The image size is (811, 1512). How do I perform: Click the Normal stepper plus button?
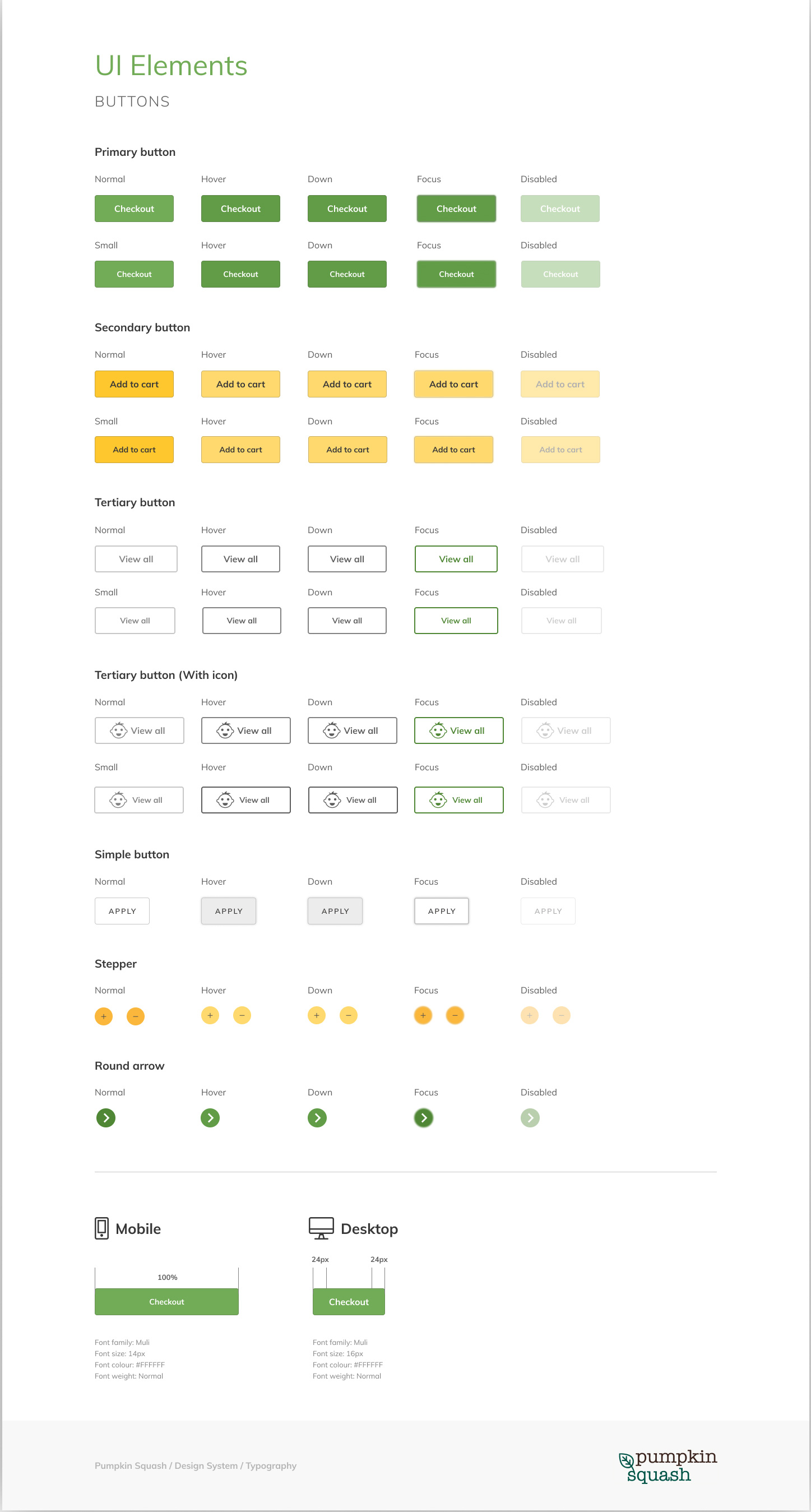tap(103, 1016)
